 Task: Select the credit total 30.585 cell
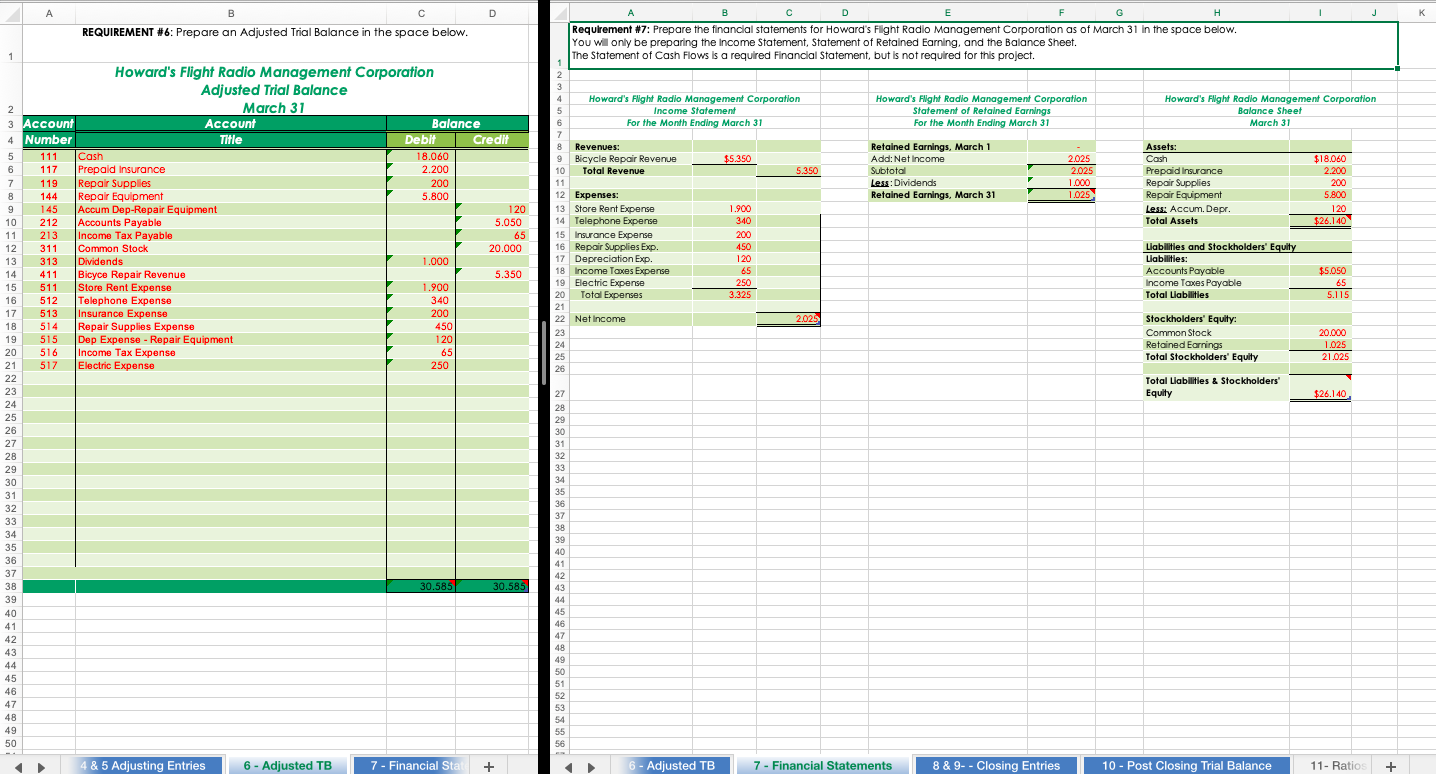coord(490,586)
